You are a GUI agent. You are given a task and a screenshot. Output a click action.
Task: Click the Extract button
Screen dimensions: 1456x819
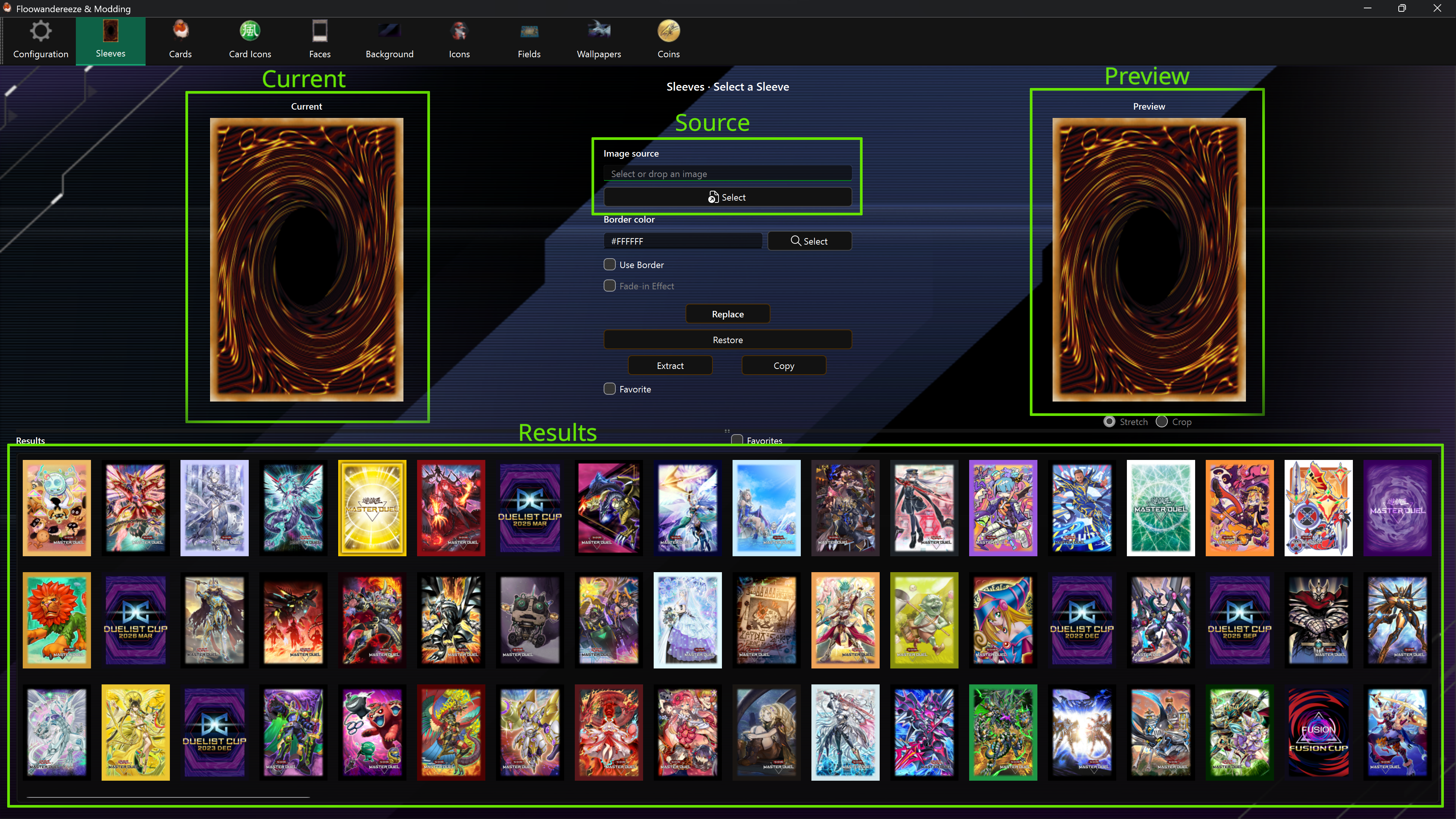coord(670,366)
